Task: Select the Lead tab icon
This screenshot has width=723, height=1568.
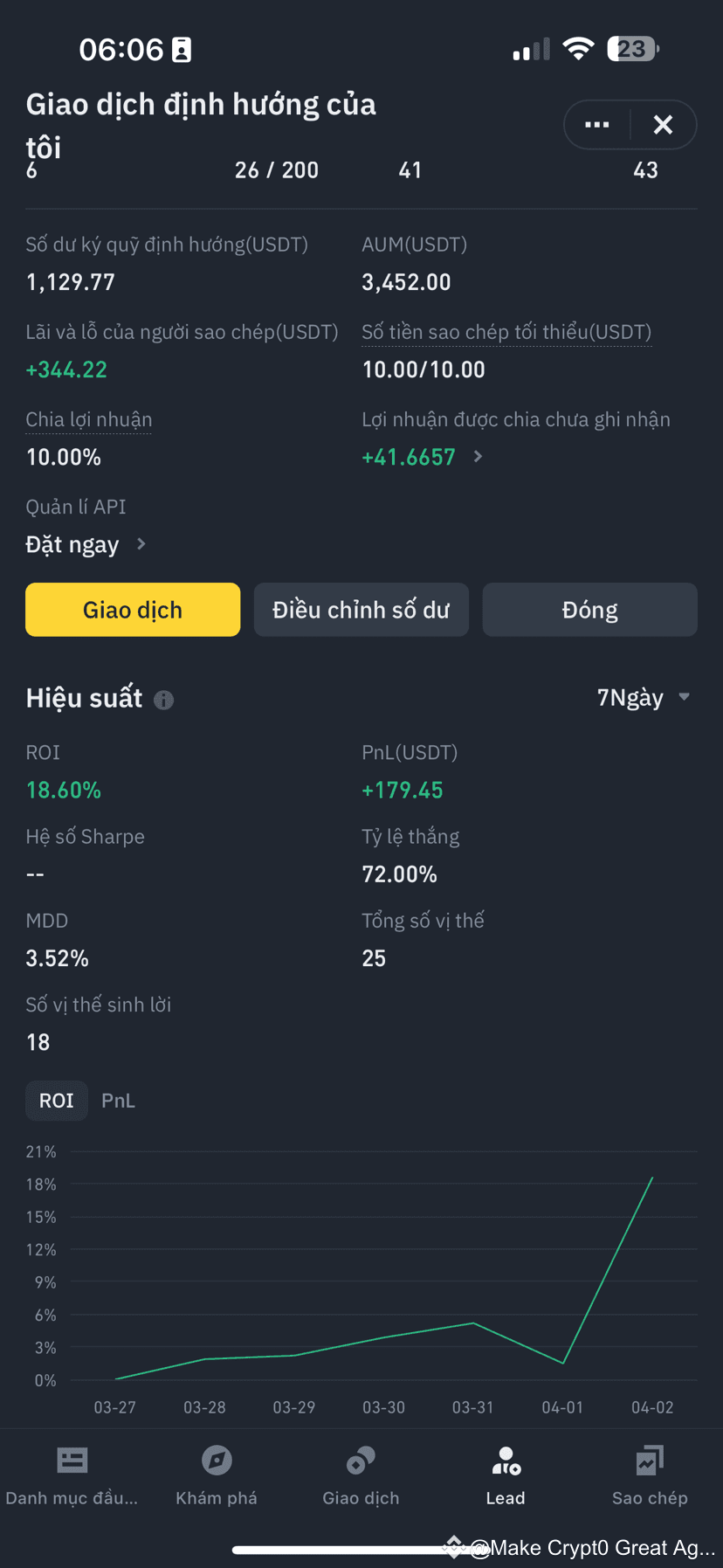Action: 506,1460
